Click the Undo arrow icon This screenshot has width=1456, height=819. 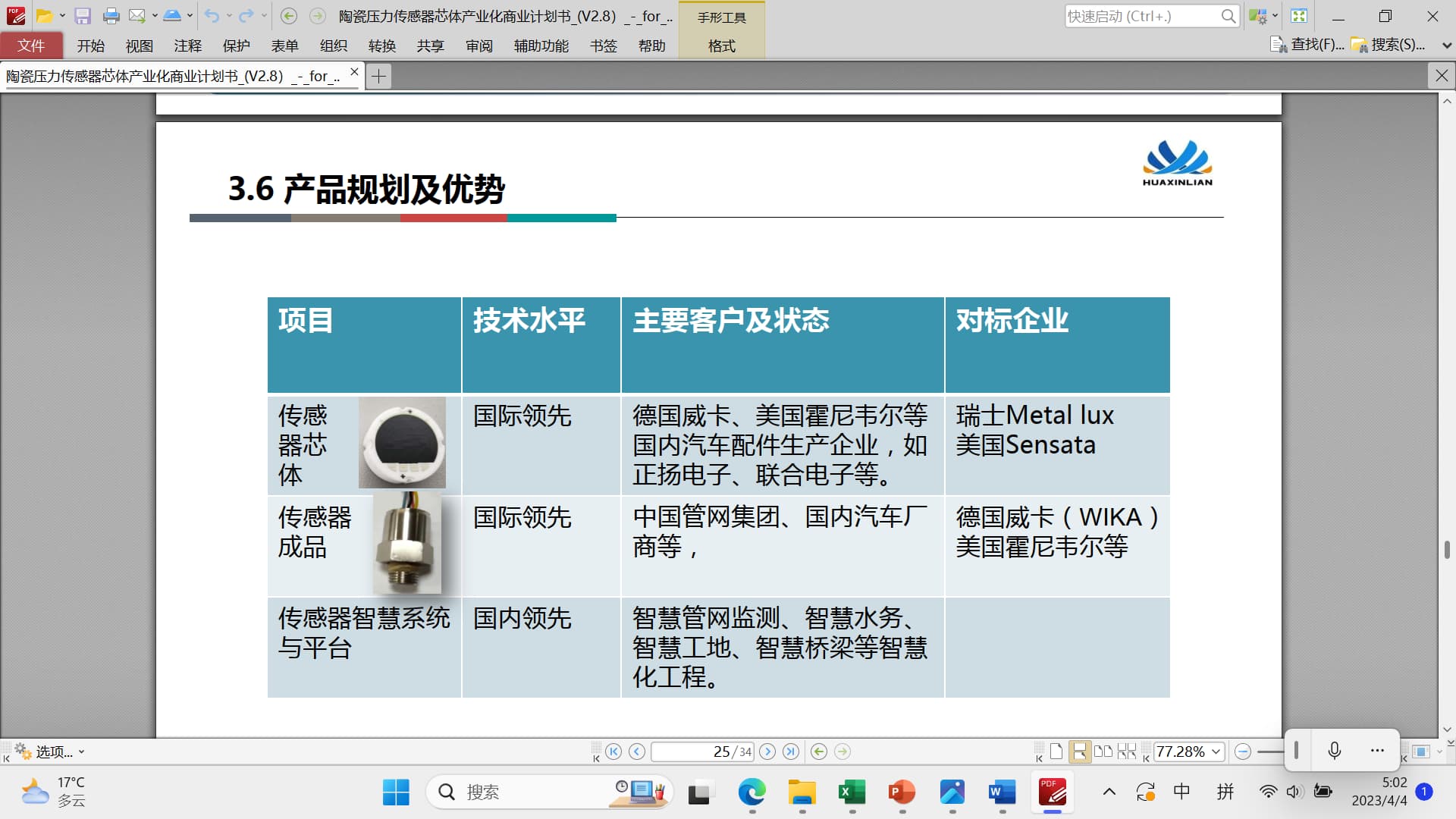[x=212, y=16]
